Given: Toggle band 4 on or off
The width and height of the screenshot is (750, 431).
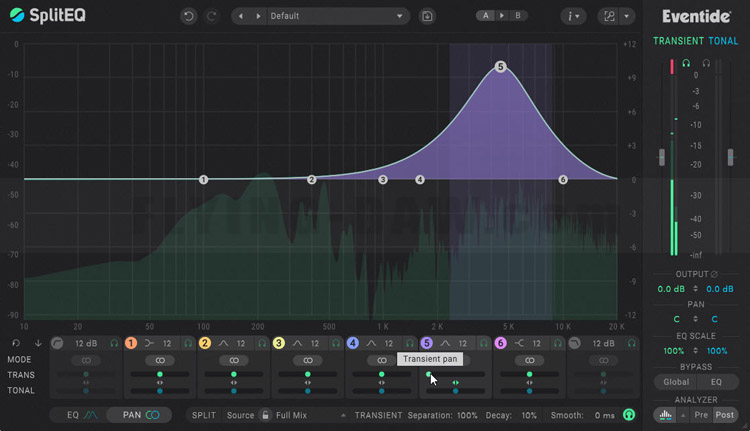Looking at the screenshot, I should [353, 343].
